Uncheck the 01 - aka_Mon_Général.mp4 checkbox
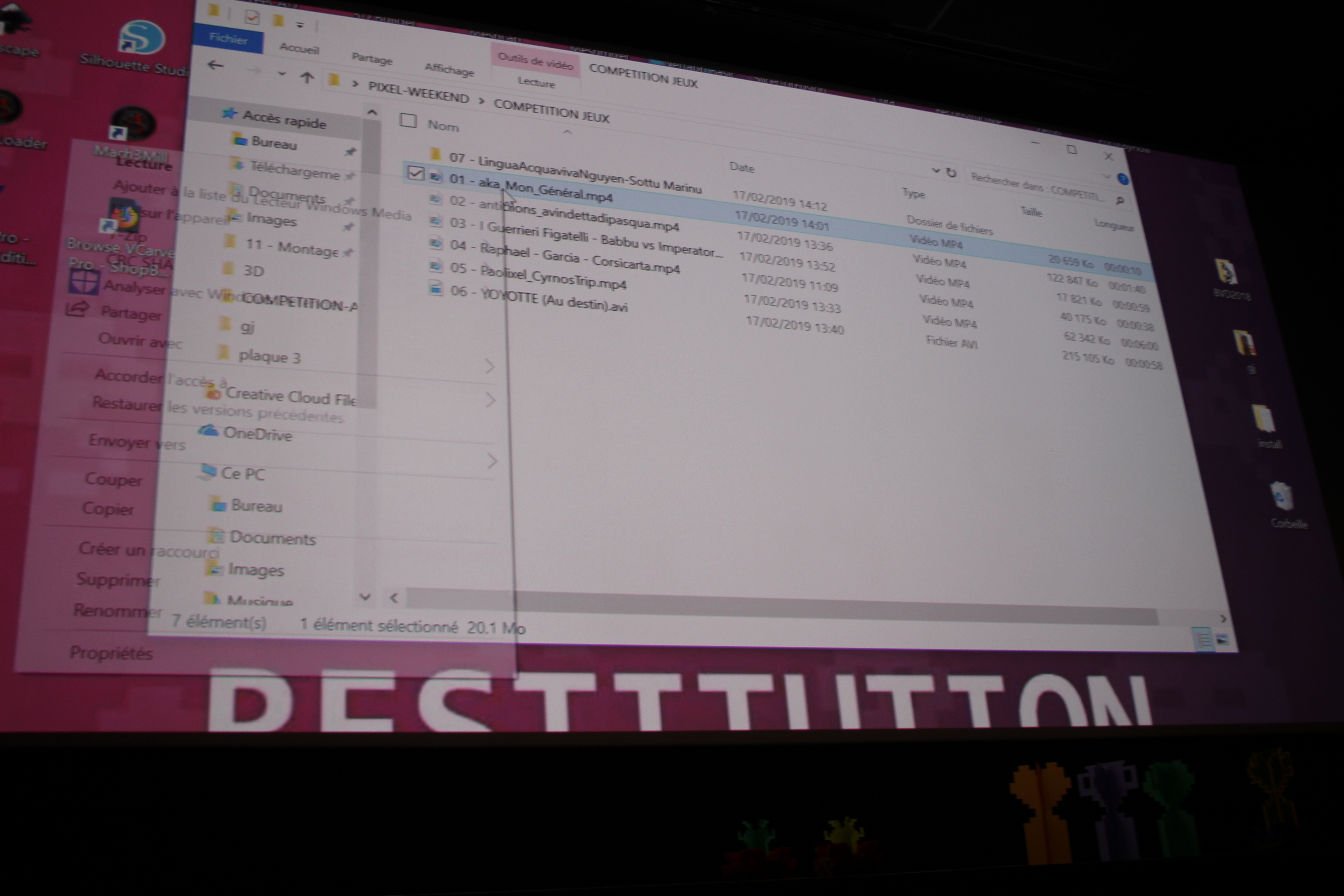This screenshot has width=1344, height=896. 415,173
